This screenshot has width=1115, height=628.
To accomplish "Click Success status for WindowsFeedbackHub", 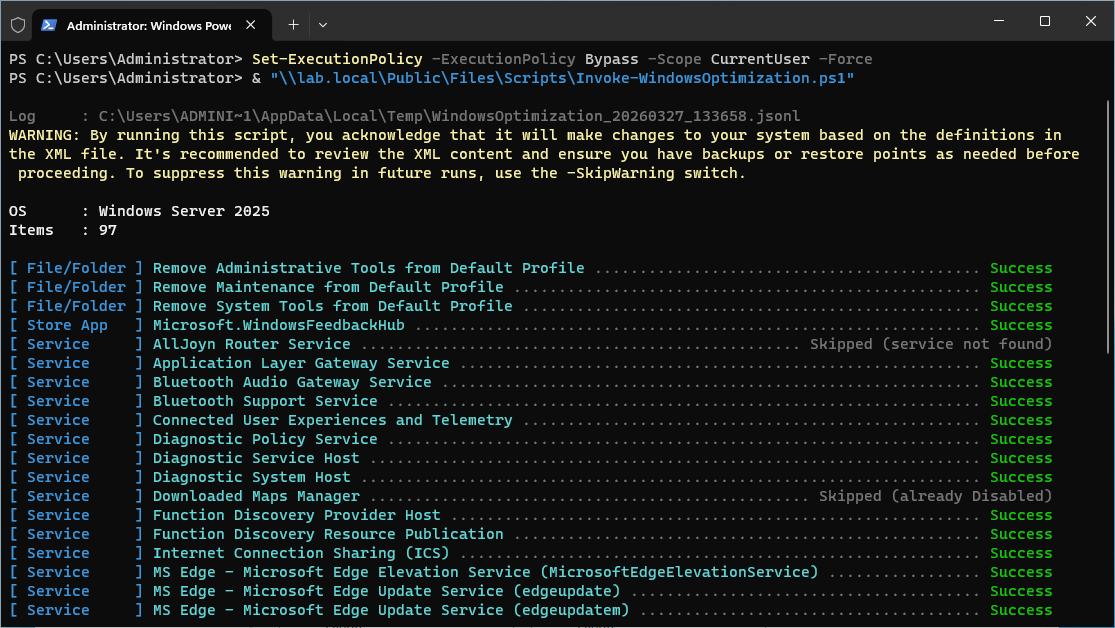I will [1021, 325].
